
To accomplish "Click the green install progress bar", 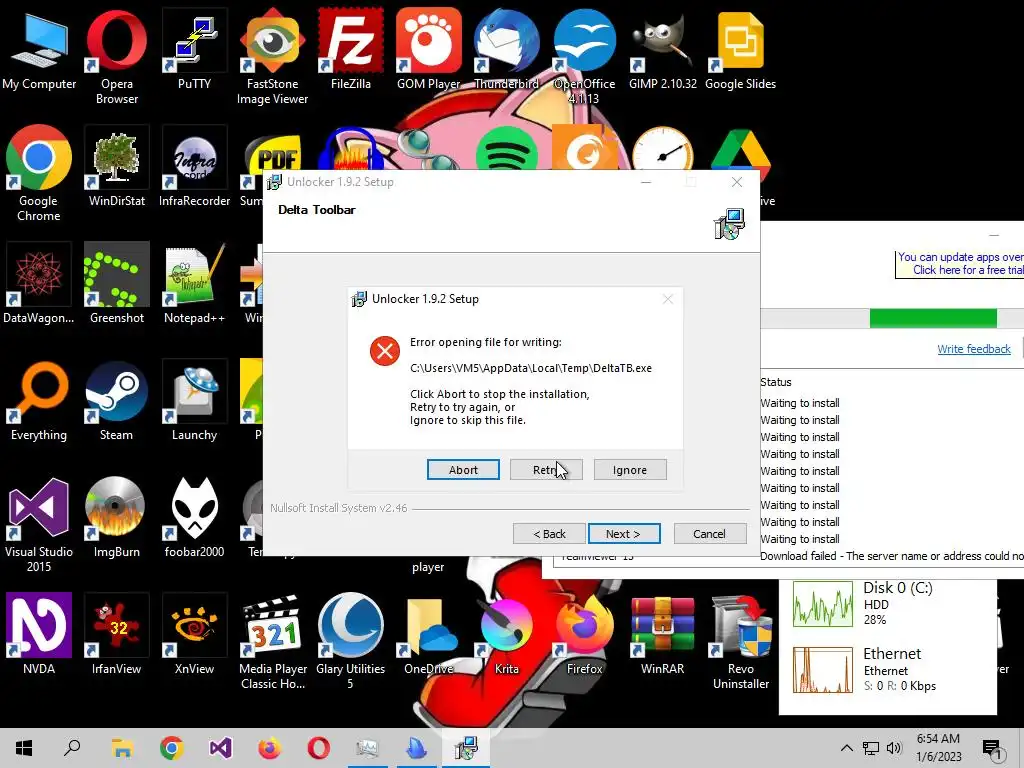I will click(933, 318).
